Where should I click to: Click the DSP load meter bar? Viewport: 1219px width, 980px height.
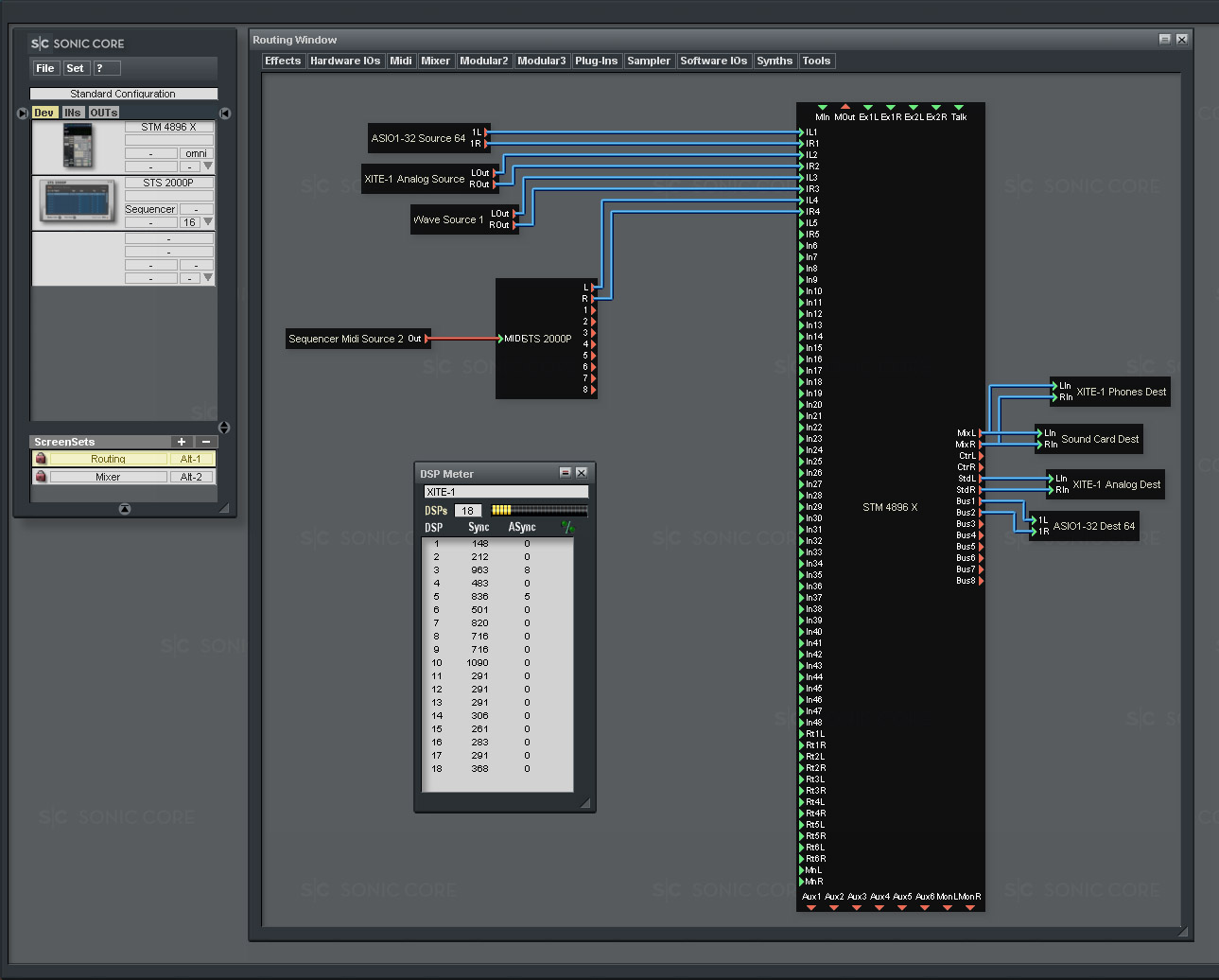[x=540, y=510]
